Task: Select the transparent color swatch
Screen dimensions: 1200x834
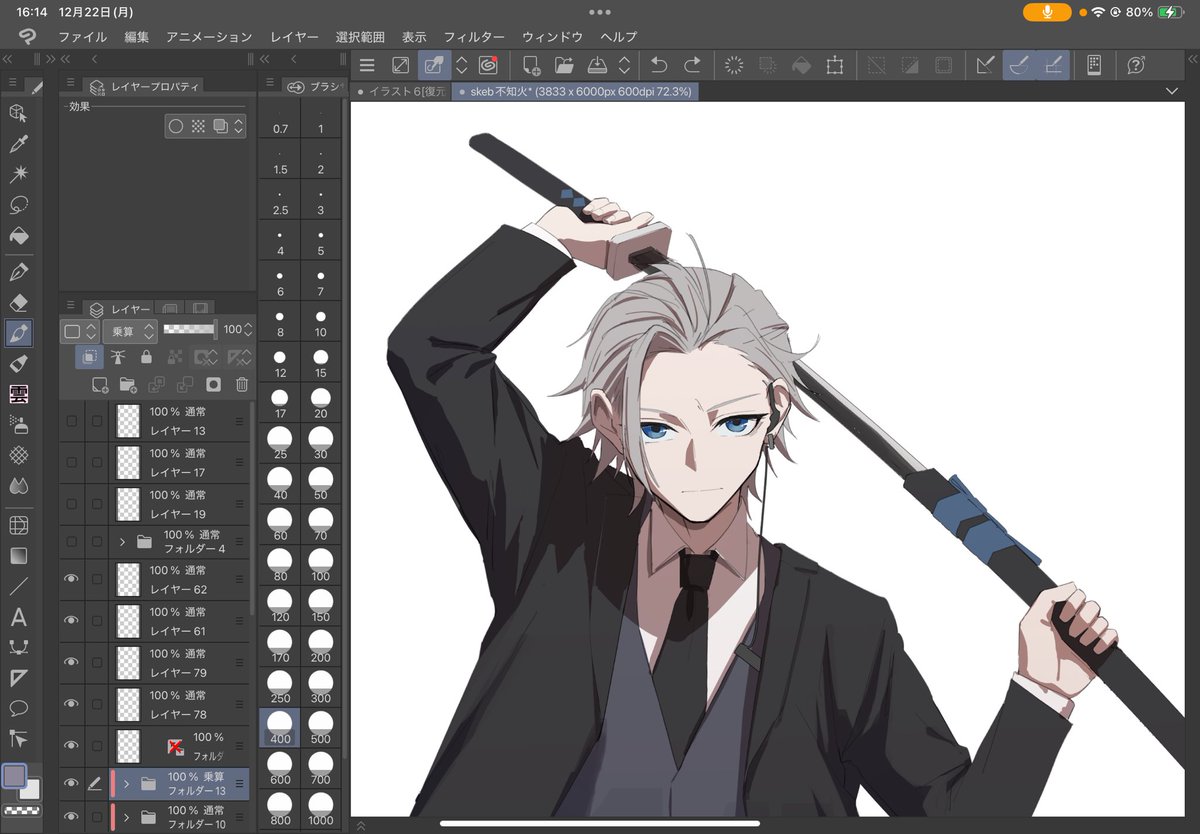Action: click(x=20, y=811)
